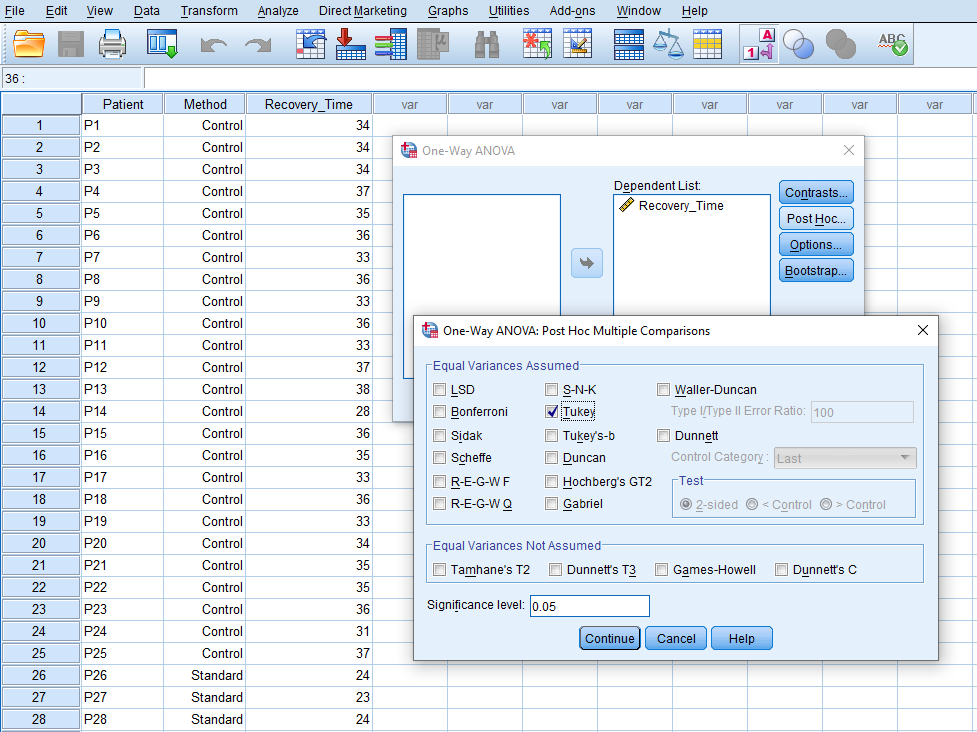Click the Type I/Type II Error Ratio field
977x732 pixels.
pyautogui.click(x=862, y=412)
